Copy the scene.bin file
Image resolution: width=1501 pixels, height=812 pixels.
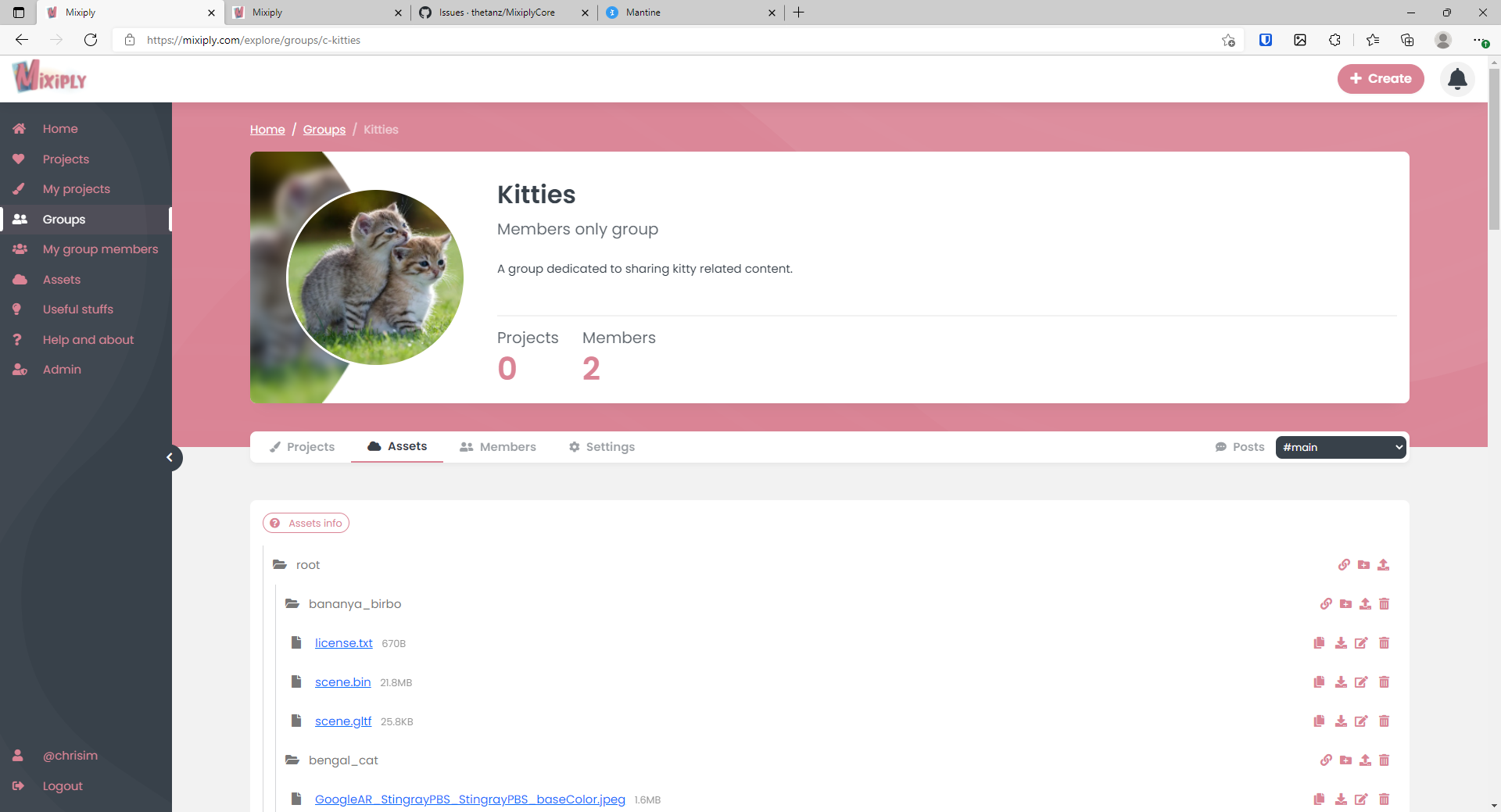[x=1319, y=681]
